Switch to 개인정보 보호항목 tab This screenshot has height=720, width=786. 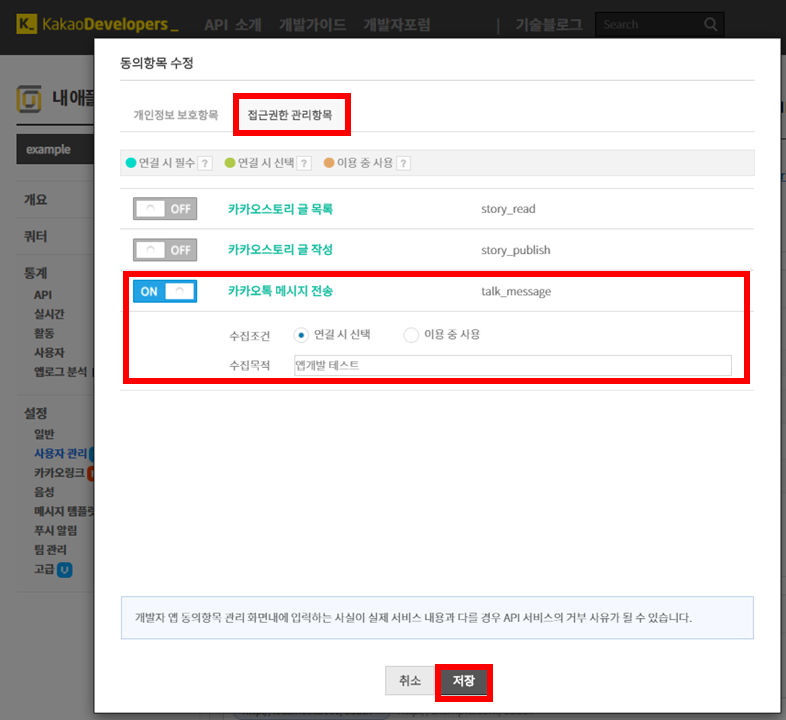click(176, 115)
